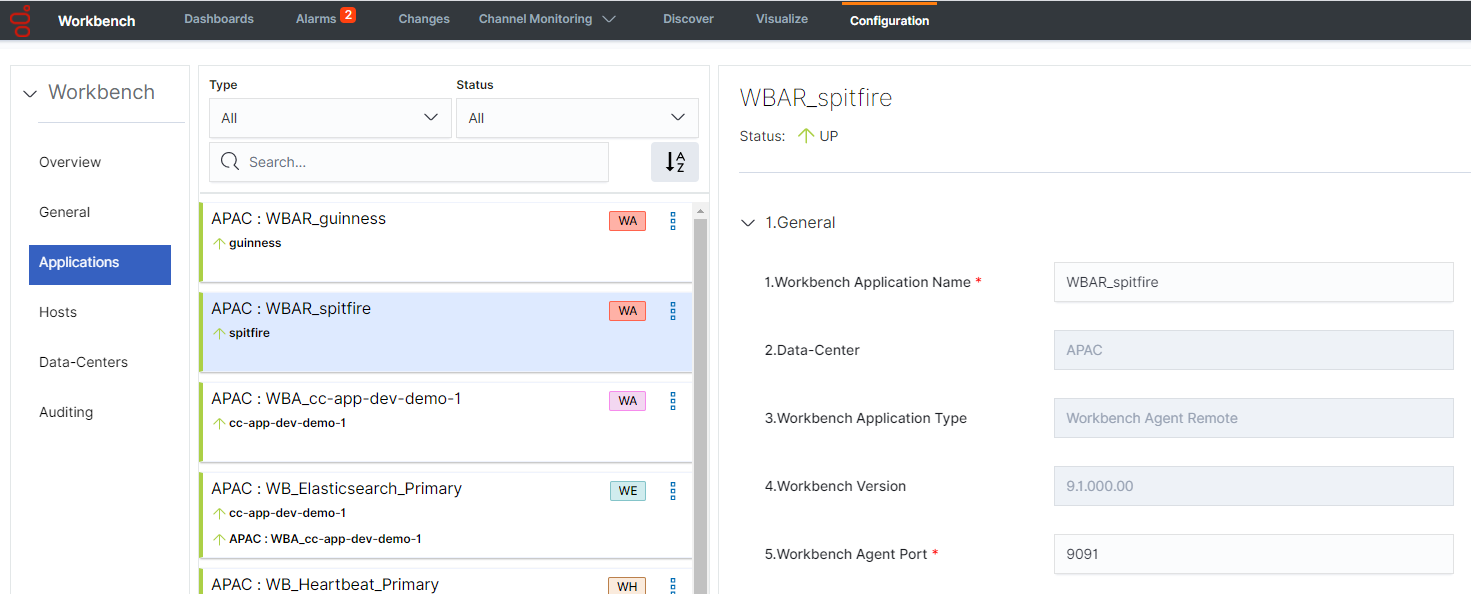Image resolution: width=1471 pixels, height=594 pixels.
Task: Click the Workbench Agent Port field
Action: [1252, 554]
